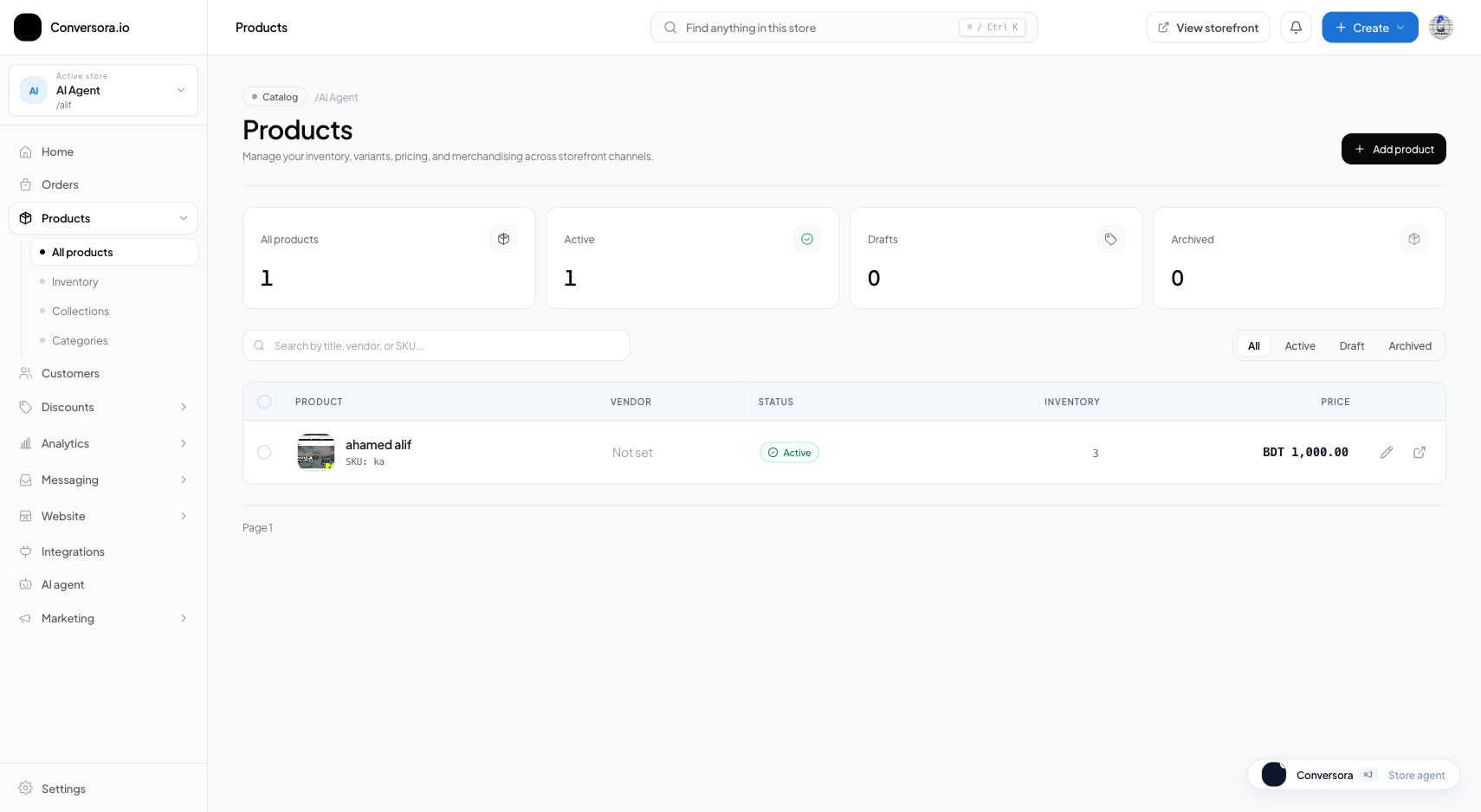Open the Collections submenu item
Image resolution: width=1481 pixels, height=812 pixels.
tap(114, 311)
